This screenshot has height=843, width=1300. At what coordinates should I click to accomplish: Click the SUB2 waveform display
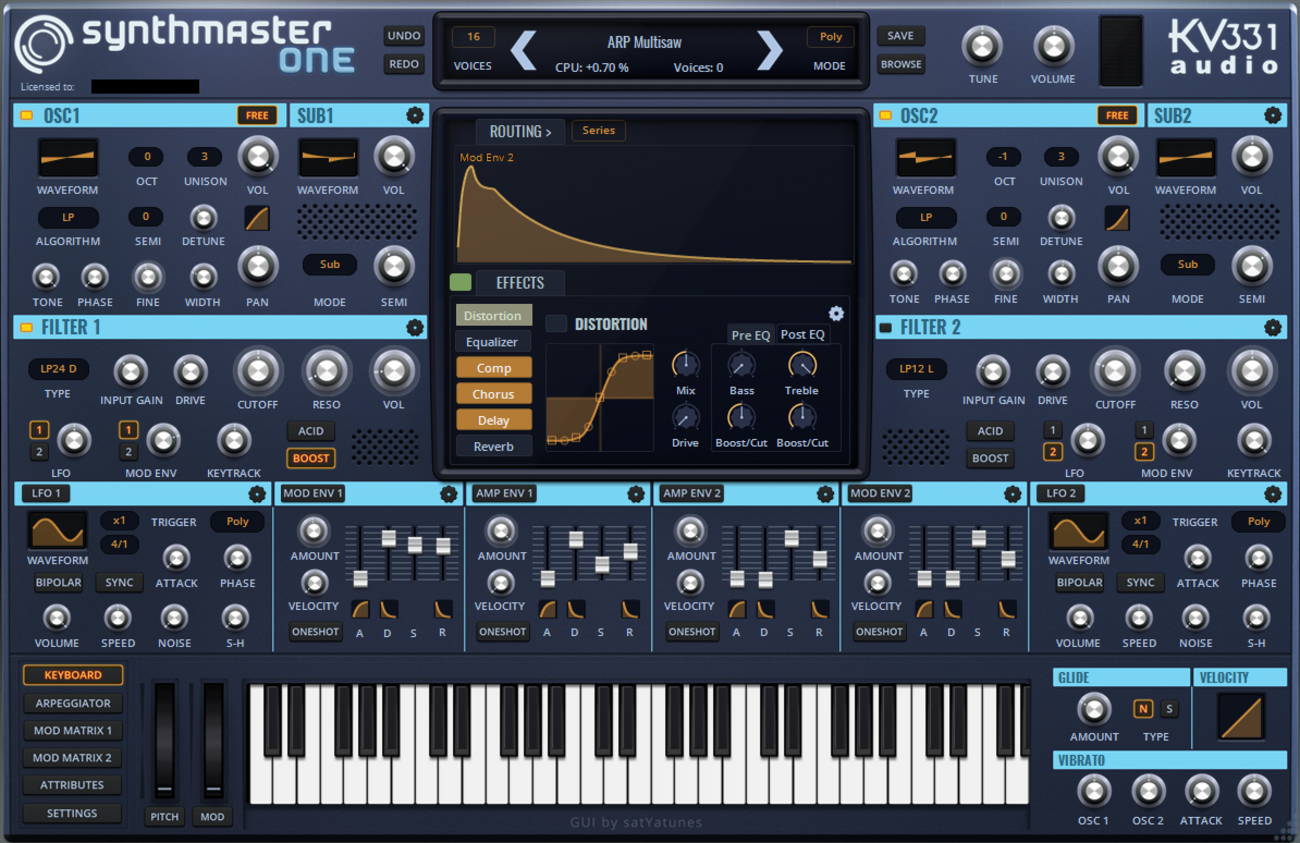click(x=1186, y=158)
